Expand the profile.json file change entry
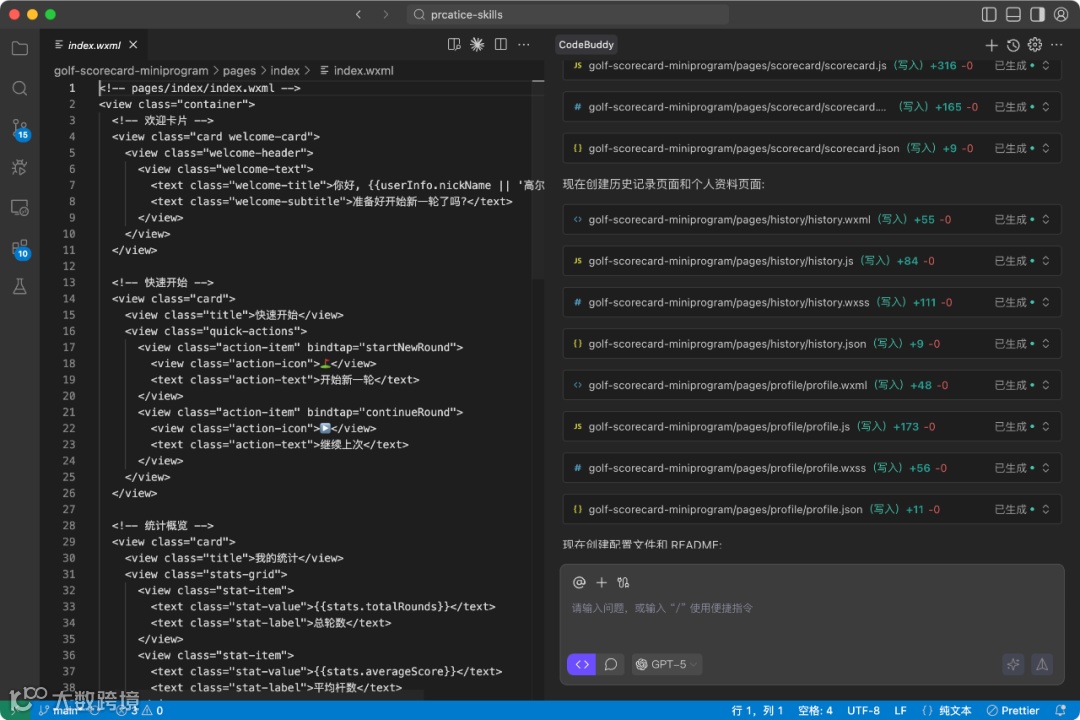This screenshot has width=1080, height=720. point(1046,509)
